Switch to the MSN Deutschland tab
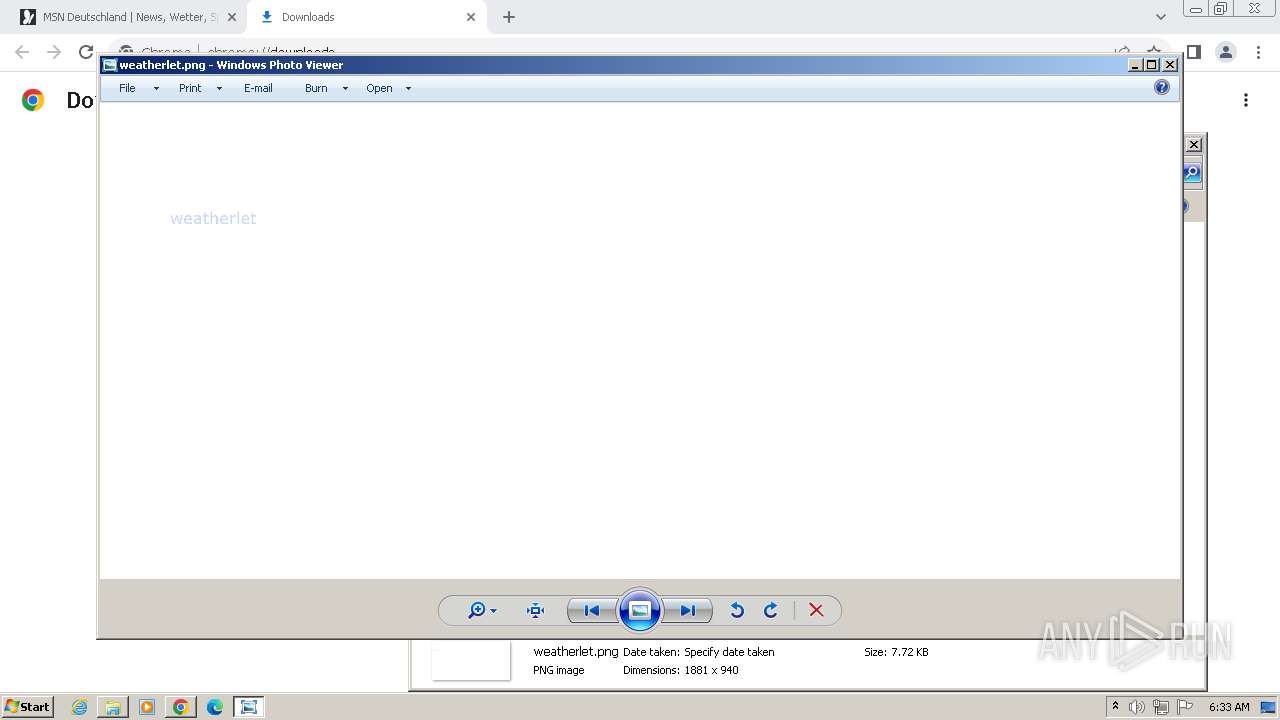Image resolution: width=1280 pixels, height=720 pixels. [128, 17]
